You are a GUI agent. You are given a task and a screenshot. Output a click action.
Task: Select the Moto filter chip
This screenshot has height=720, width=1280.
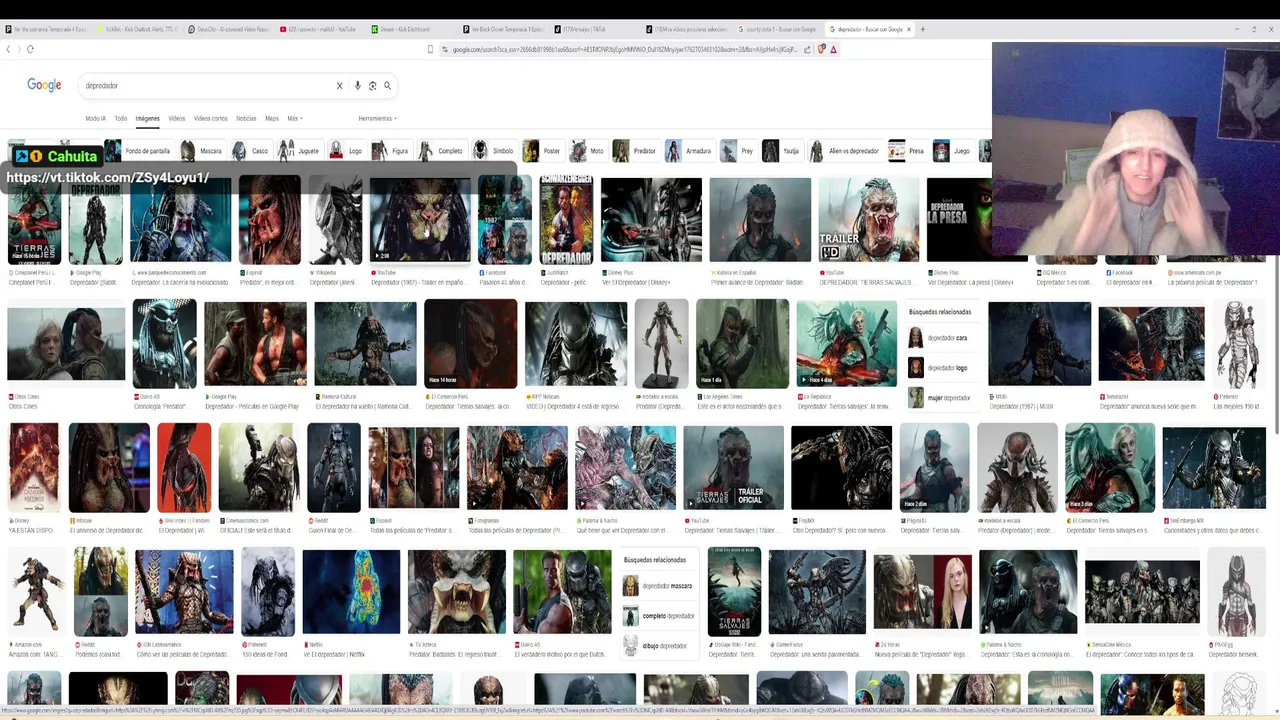[x=588, y=151]
